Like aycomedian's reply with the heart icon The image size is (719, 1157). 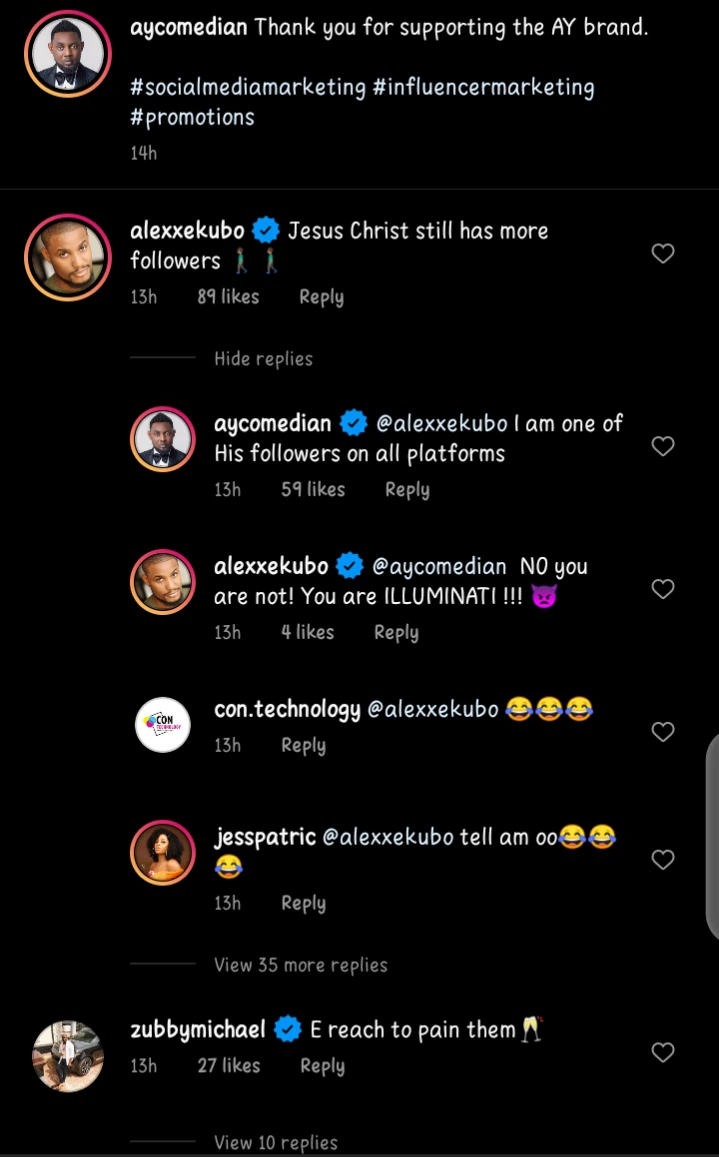coord(663,446)
